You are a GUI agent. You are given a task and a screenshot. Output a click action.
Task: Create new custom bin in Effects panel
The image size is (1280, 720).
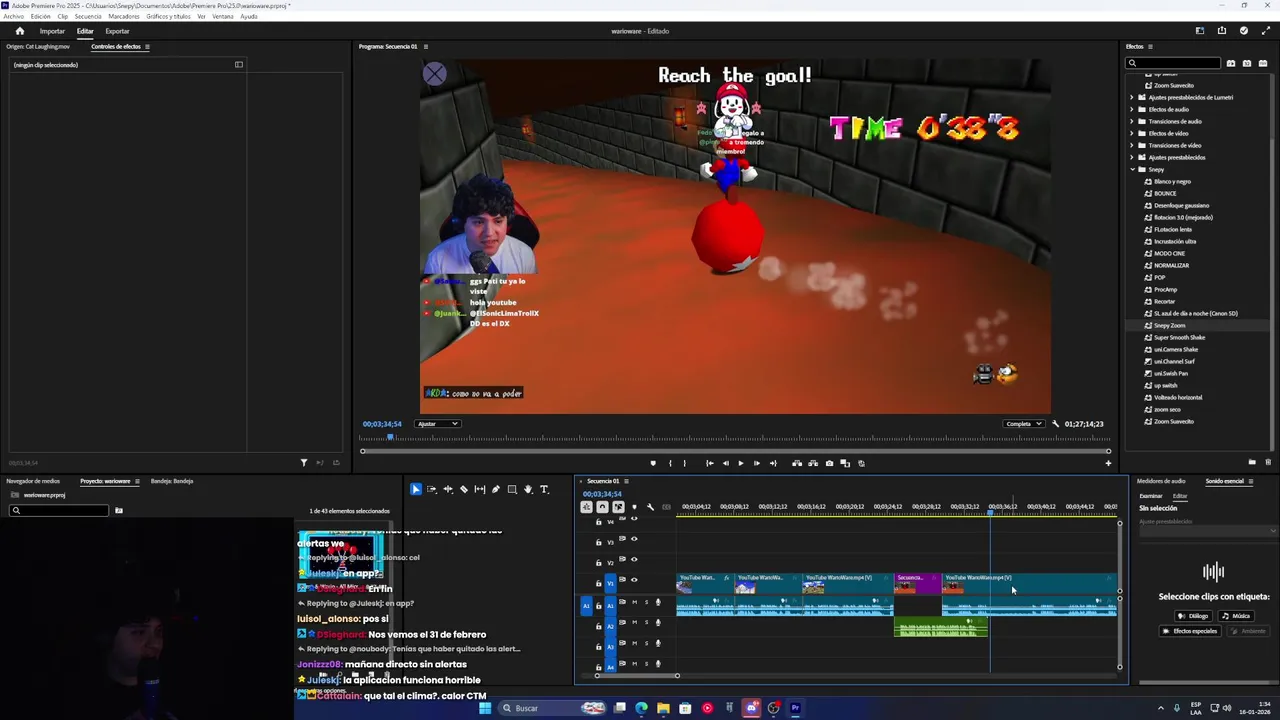[1252, 462]
